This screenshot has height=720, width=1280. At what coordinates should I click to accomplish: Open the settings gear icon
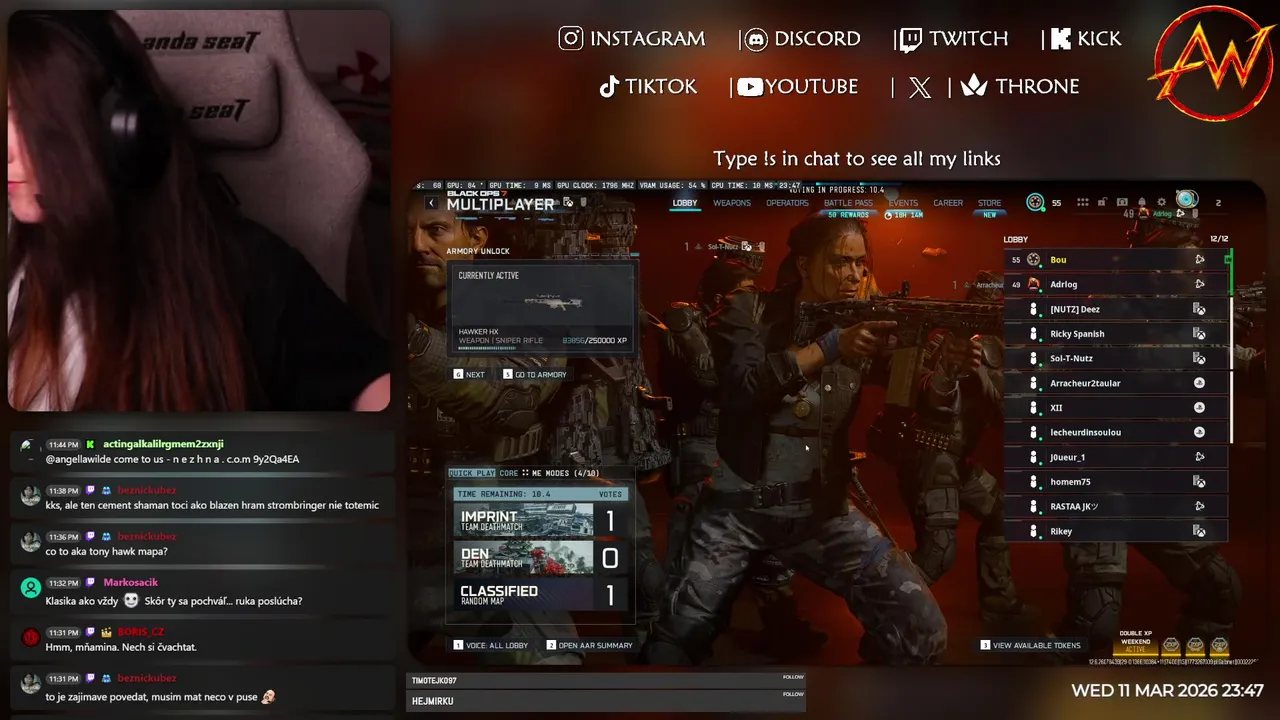[1164, 202]
